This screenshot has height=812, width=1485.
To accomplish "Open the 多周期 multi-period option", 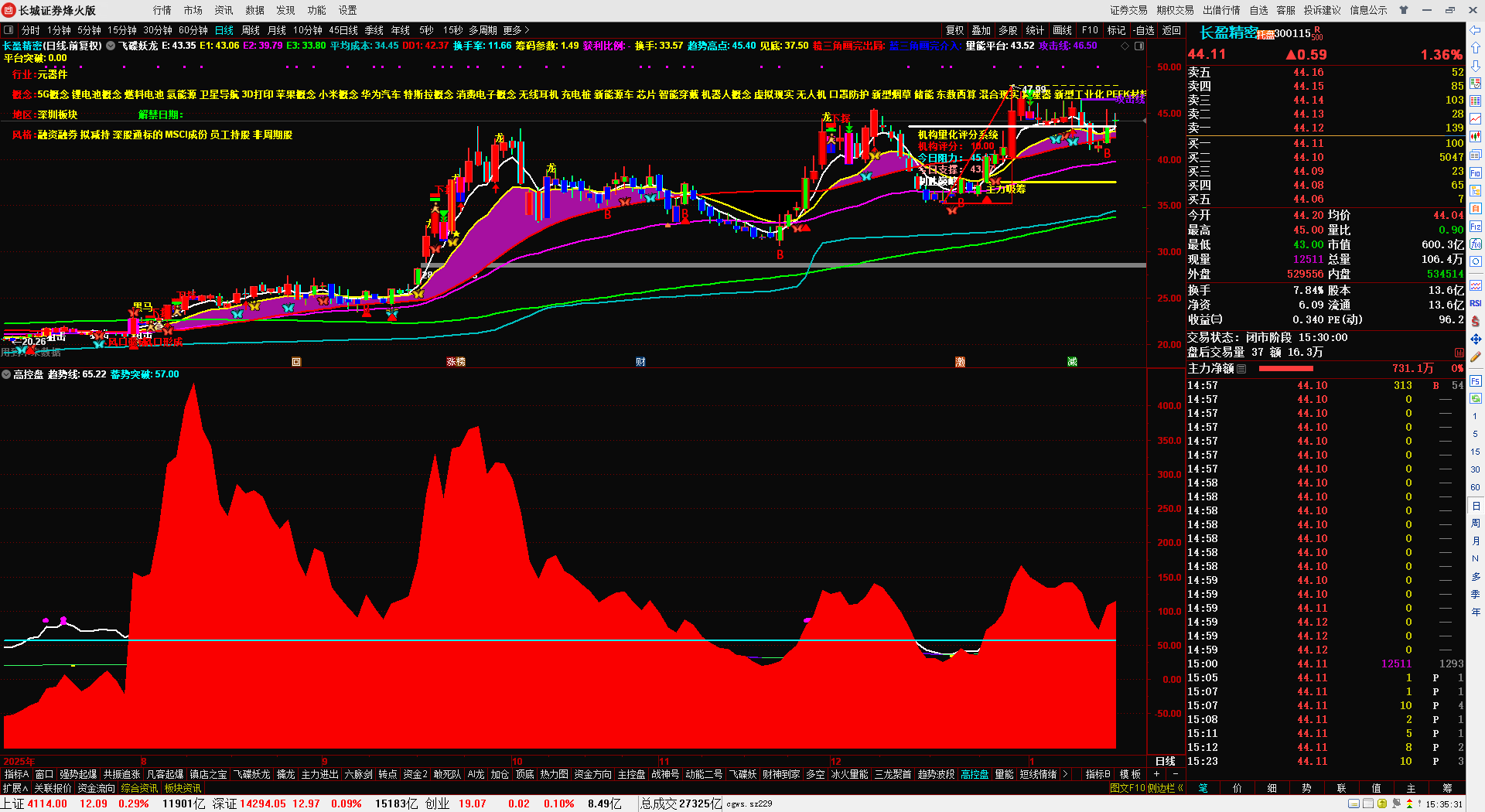I will pos(483,30).
